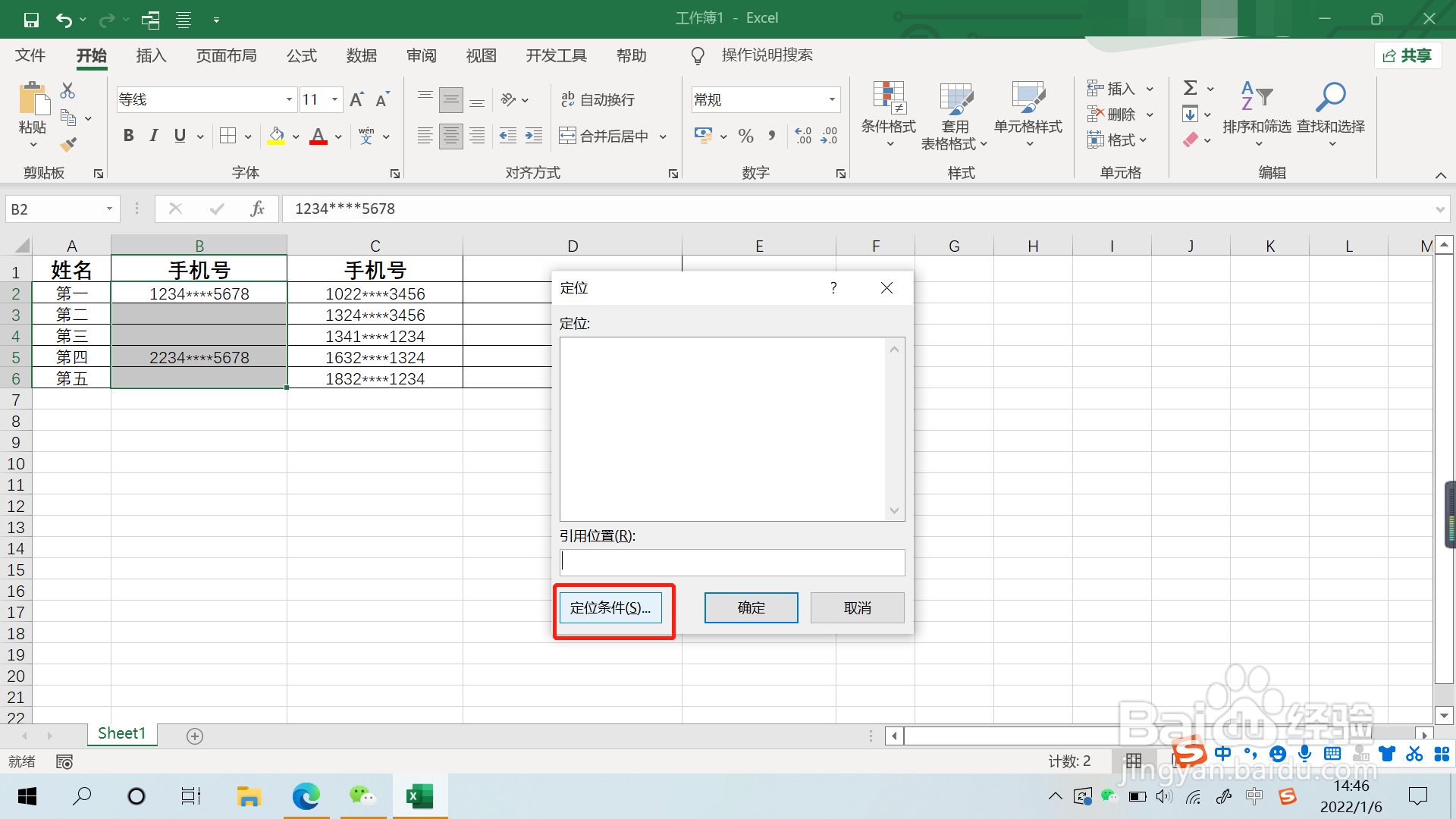Click the 定位条件(S)... button
This screenshot has width=1456, height=819.
(x=610, y=607)
